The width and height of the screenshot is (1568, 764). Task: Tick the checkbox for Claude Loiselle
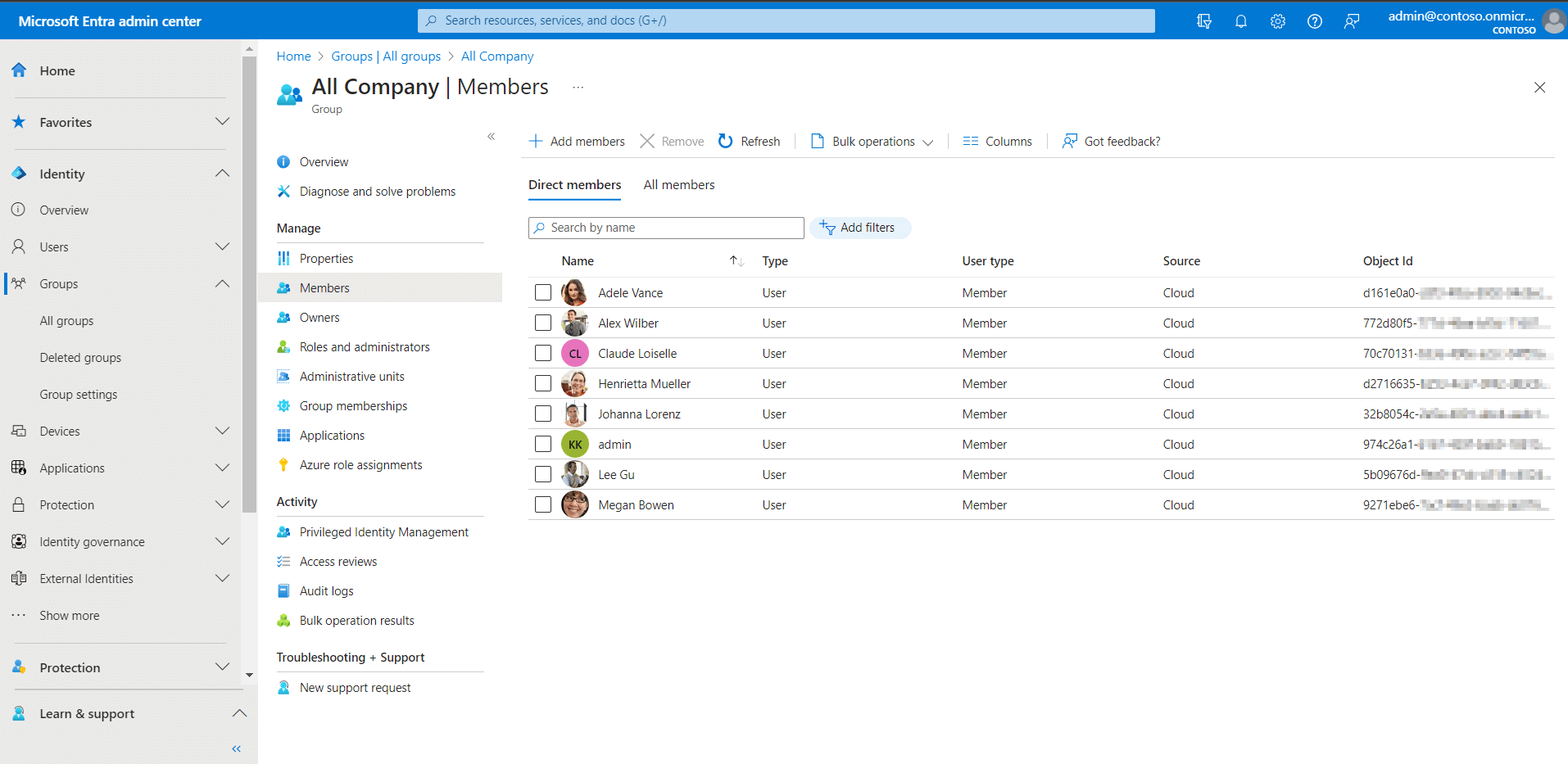[x=542, y=353]
